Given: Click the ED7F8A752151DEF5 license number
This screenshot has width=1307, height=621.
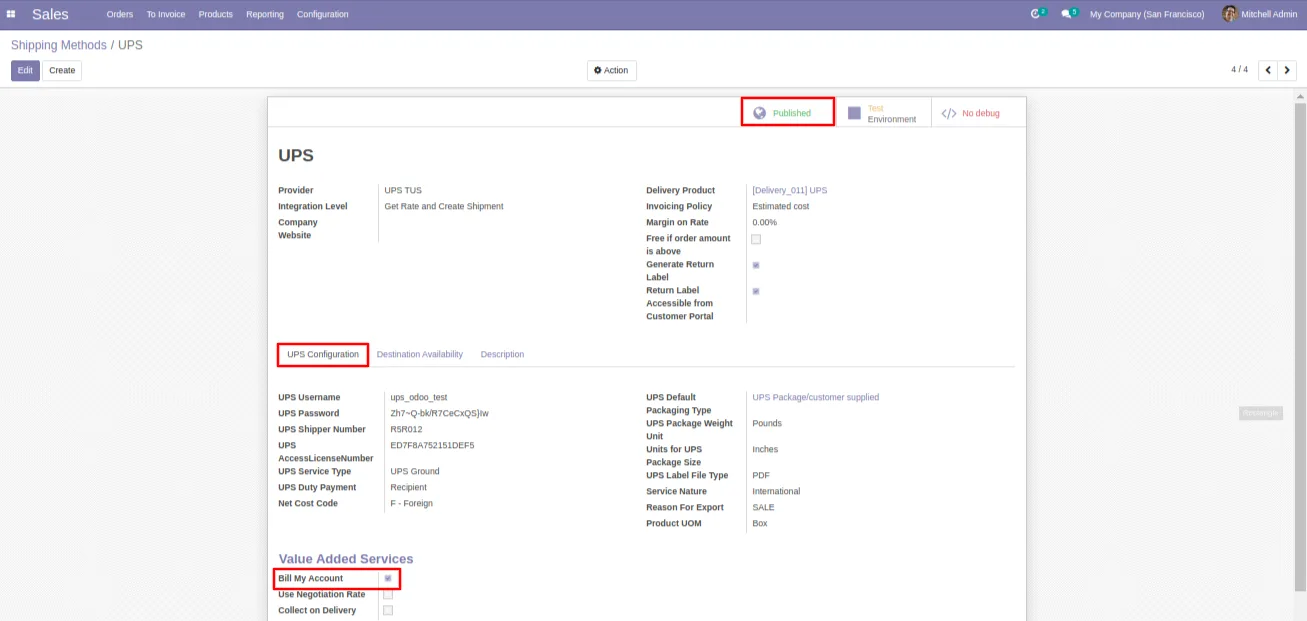Looking at the screenshot, I should 432,445.
